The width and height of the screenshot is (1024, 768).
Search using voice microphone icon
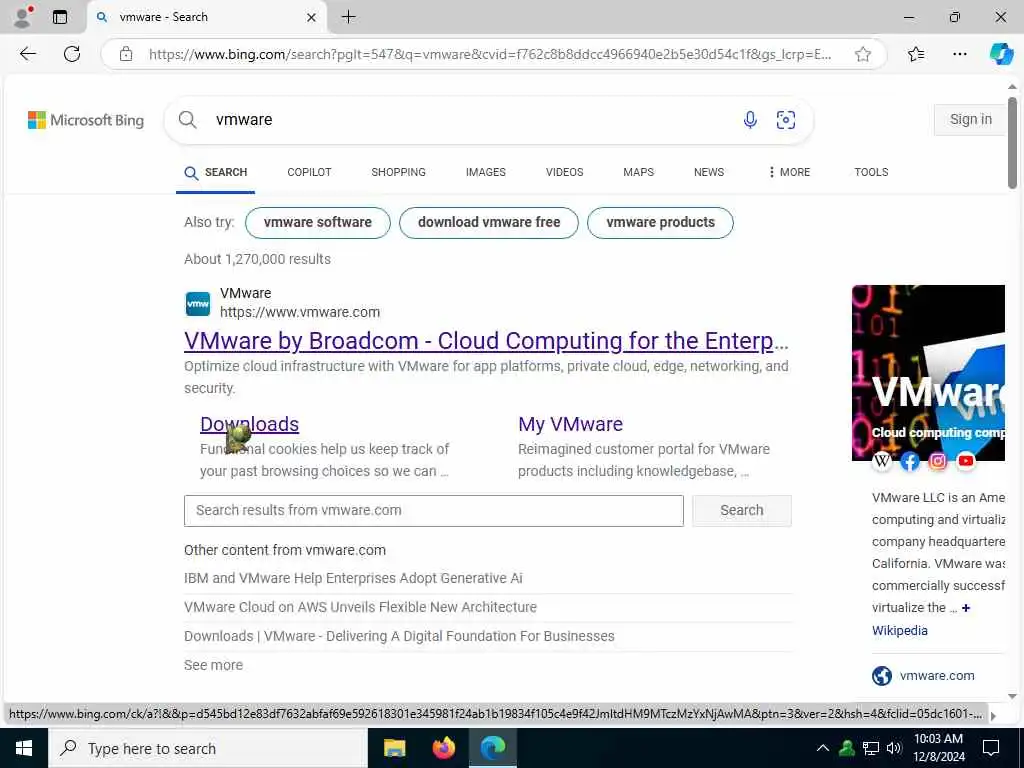click(750, 120)
